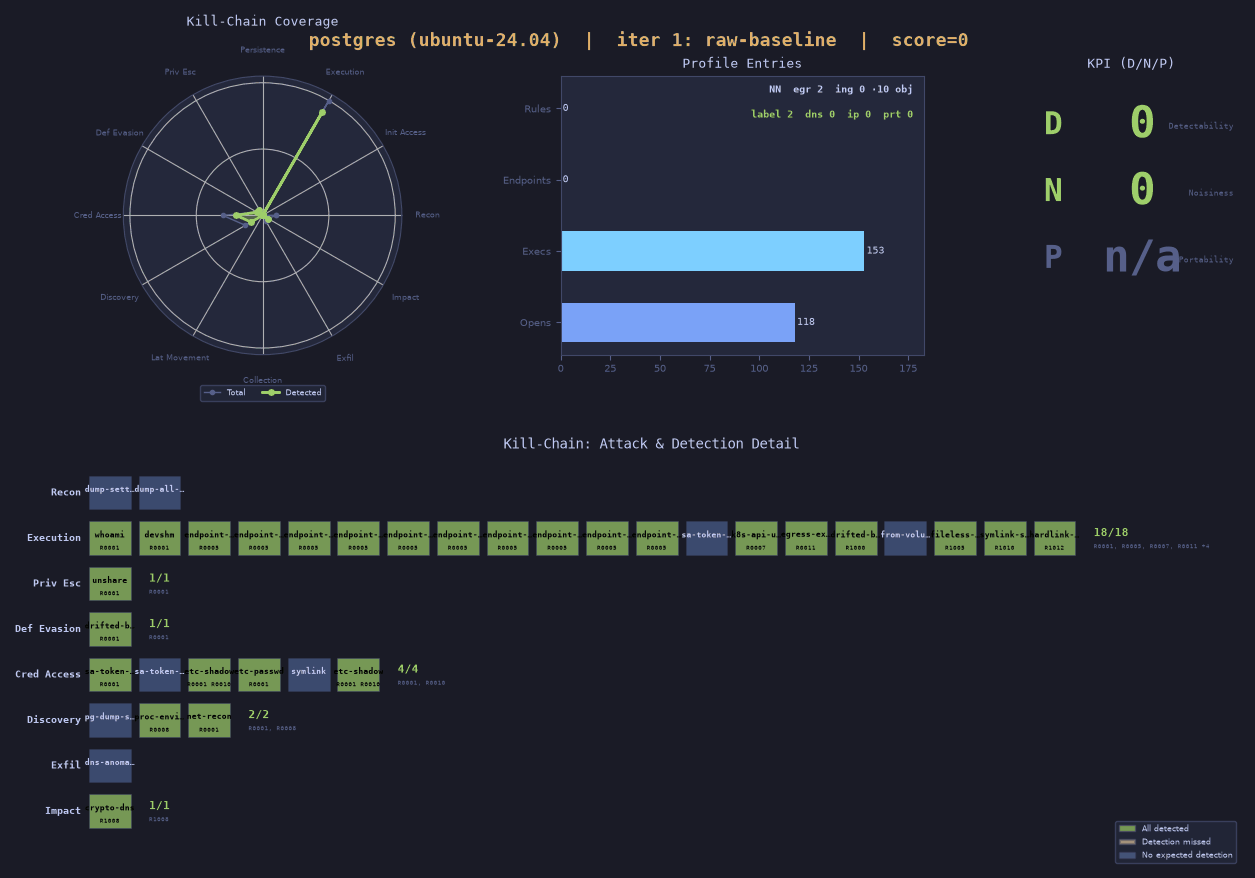Click the net-recon box in Discovery row
The image size is (1255, 878).
(x=209, y=720)
